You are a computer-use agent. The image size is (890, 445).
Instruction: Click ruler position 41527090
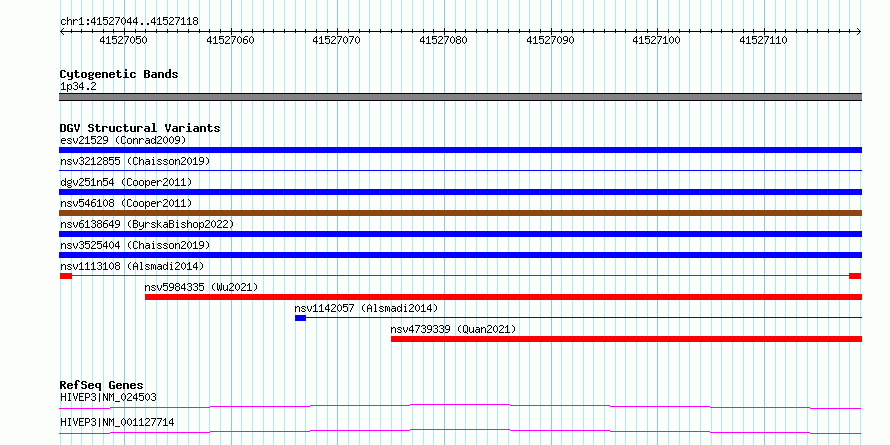tap(551, 40)
